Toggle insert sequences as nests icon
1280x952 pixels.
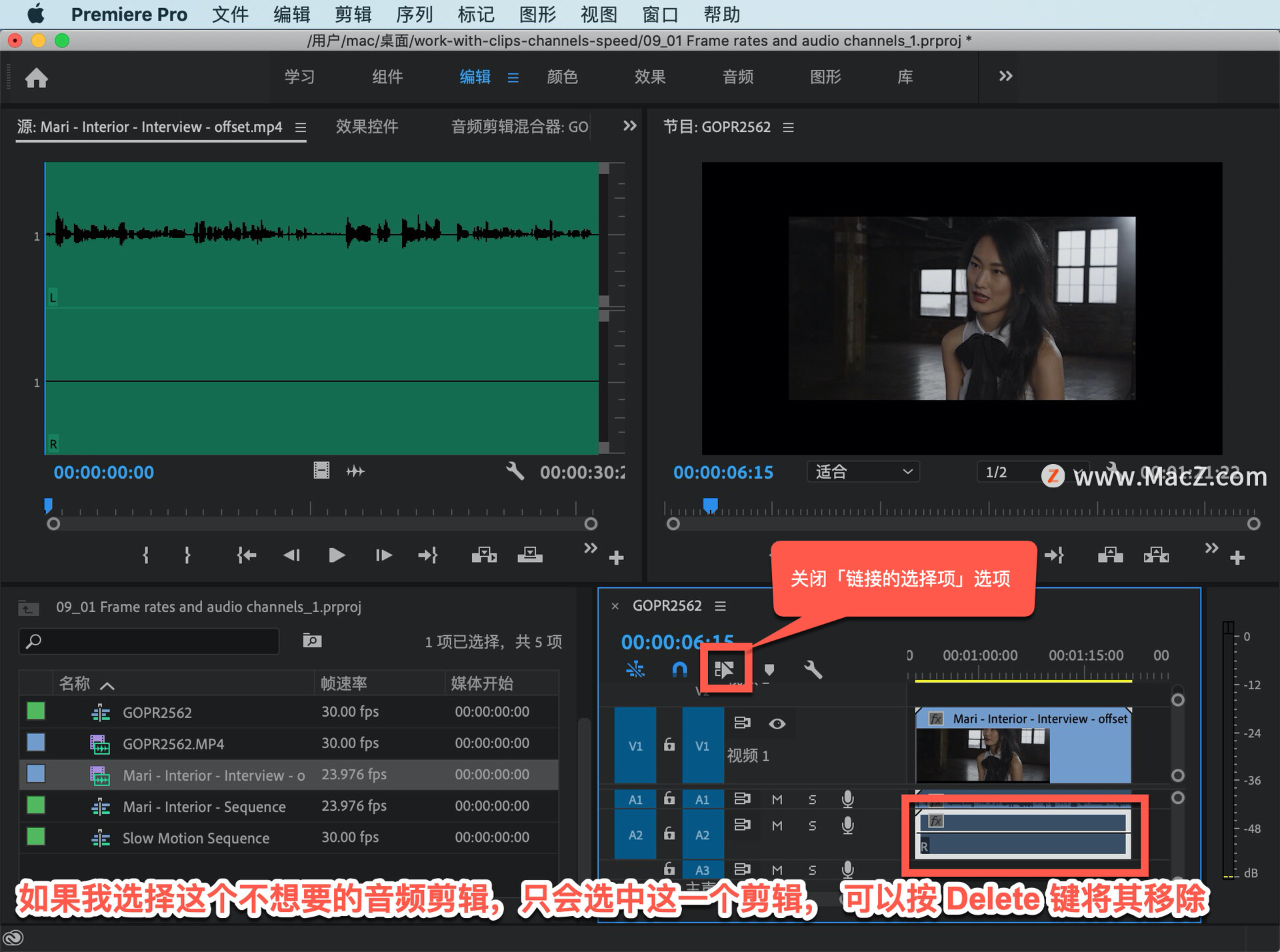point(635,669)
